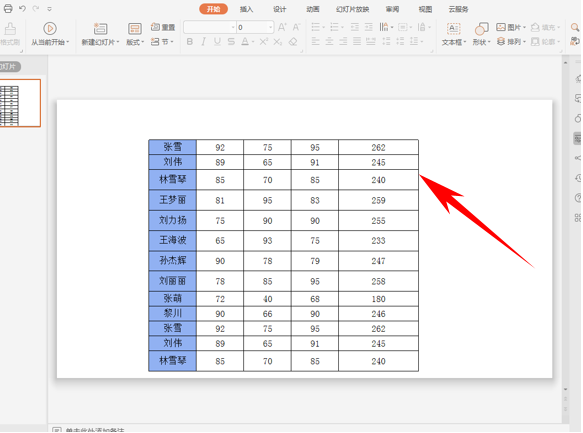Toggle bold formatting
Image resolution: width=583 pixels, height=433 pixels.
click(x=190, y=42)
